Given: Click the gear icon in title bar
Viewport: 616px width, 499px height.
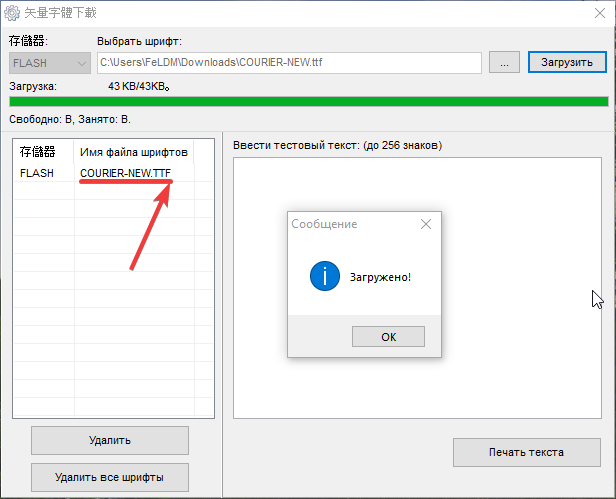Looking at the screenshot, I should click(x=12, y=13).
